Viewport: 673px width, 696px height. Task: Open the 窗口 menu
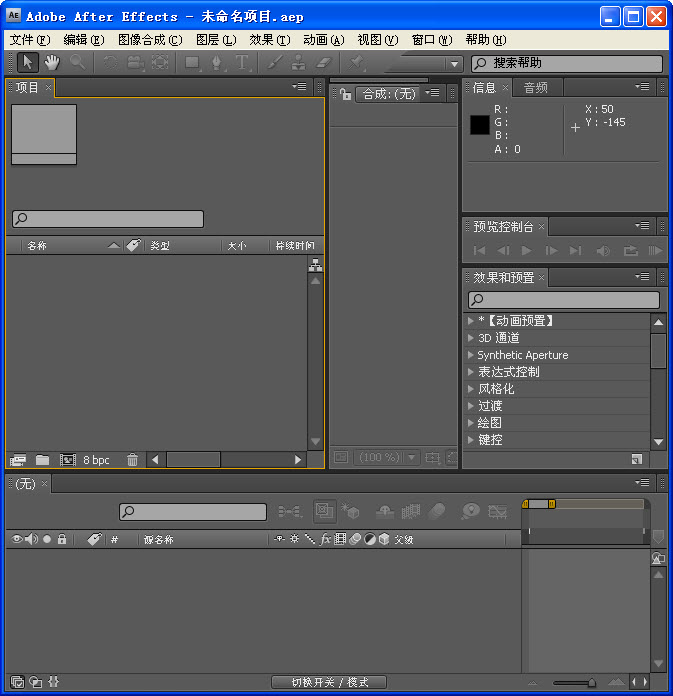(432, 40)
